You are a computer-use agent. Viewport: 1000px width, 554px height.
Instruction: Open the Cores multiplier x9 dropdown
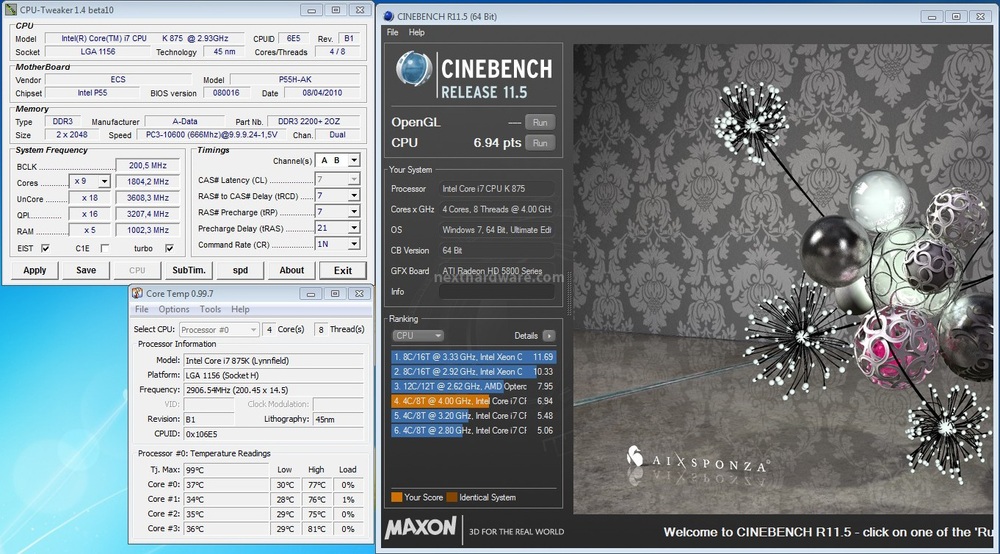coord(104,182)
